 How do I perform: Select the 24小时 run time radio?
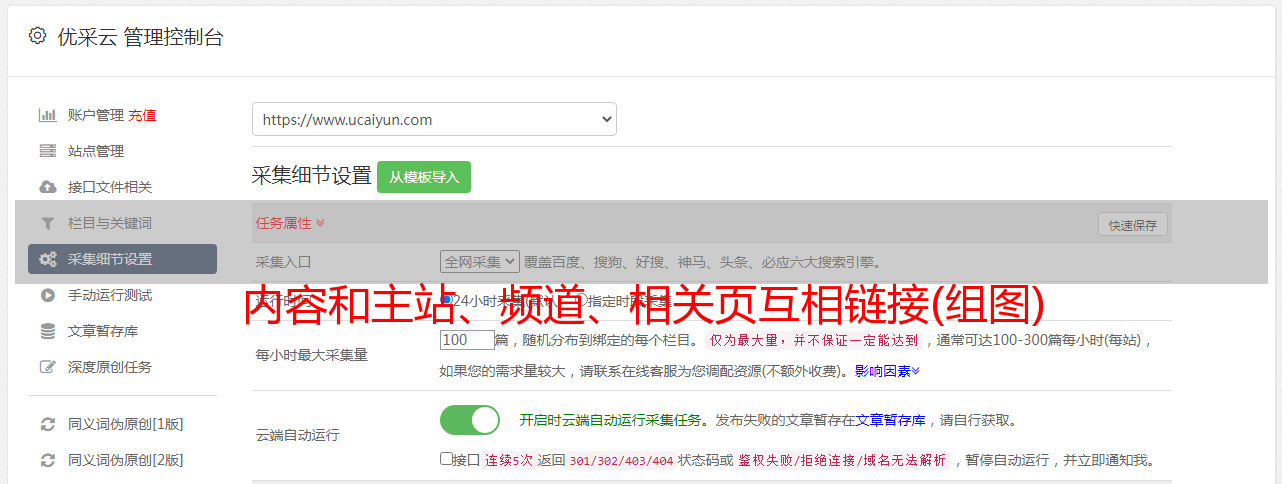(x=446, y=300)
